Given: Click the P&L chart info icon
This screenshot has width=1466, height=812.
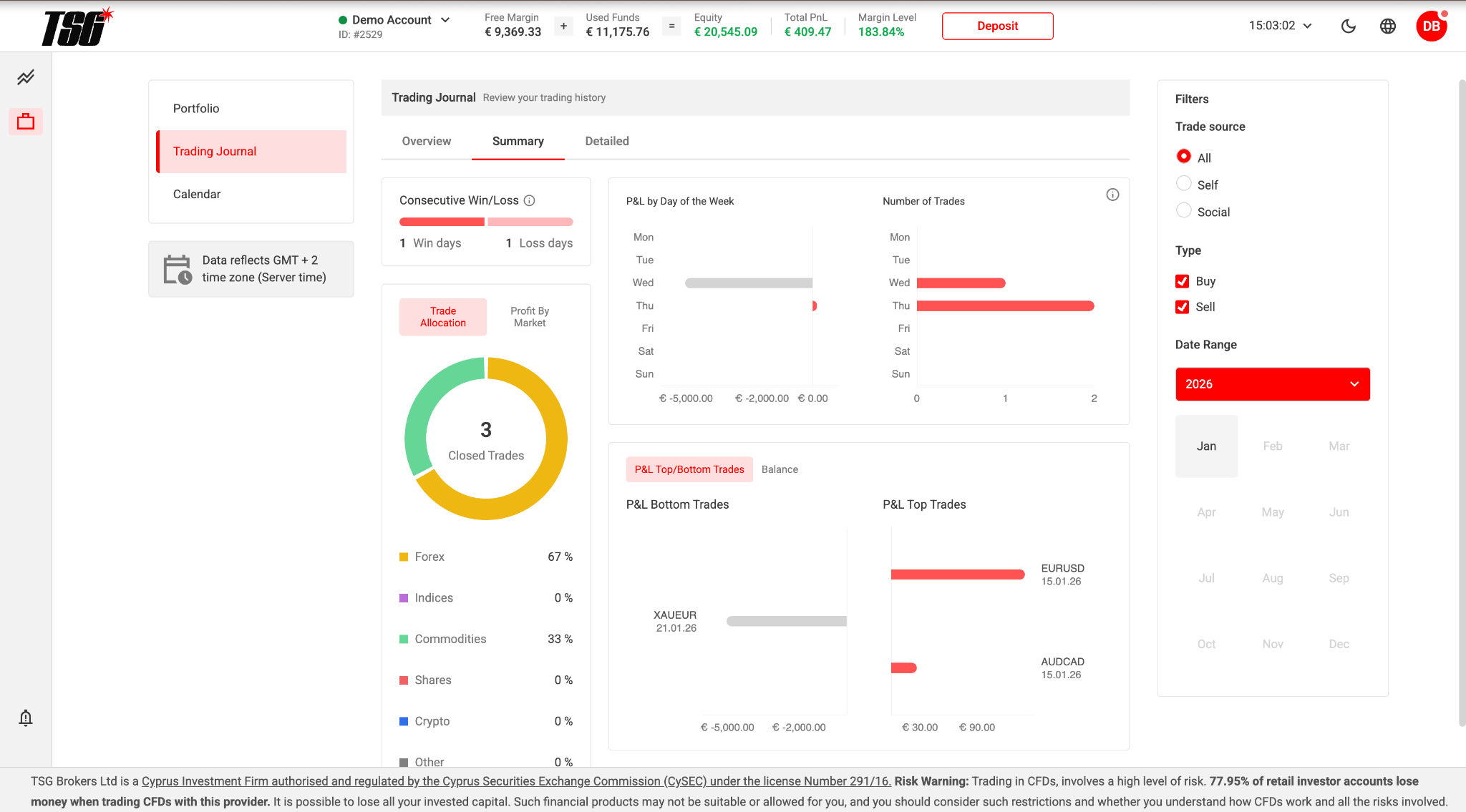Looking at the screenshot, I should click(x=1112, y=195).
